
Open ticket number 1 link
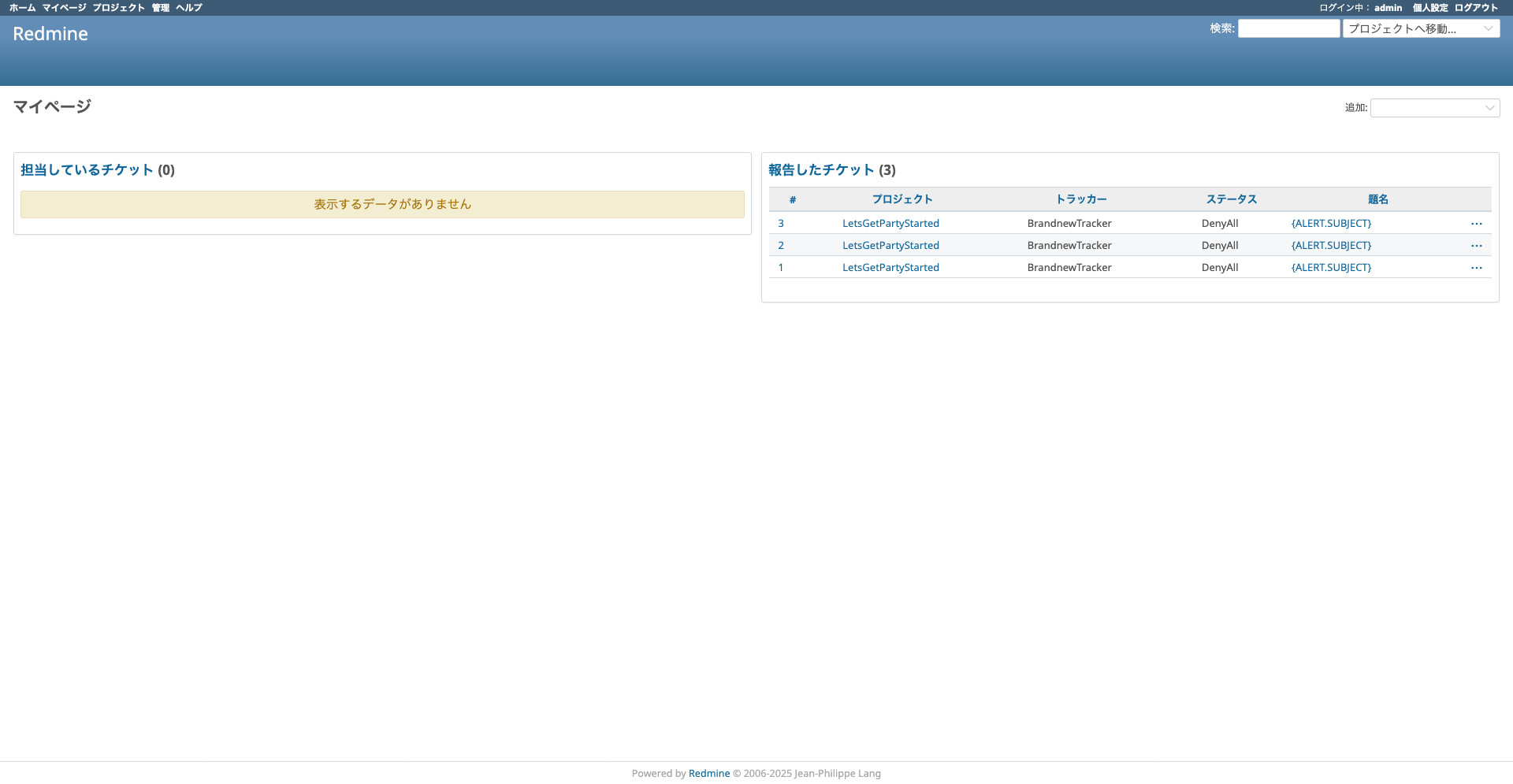coord(781,268)
